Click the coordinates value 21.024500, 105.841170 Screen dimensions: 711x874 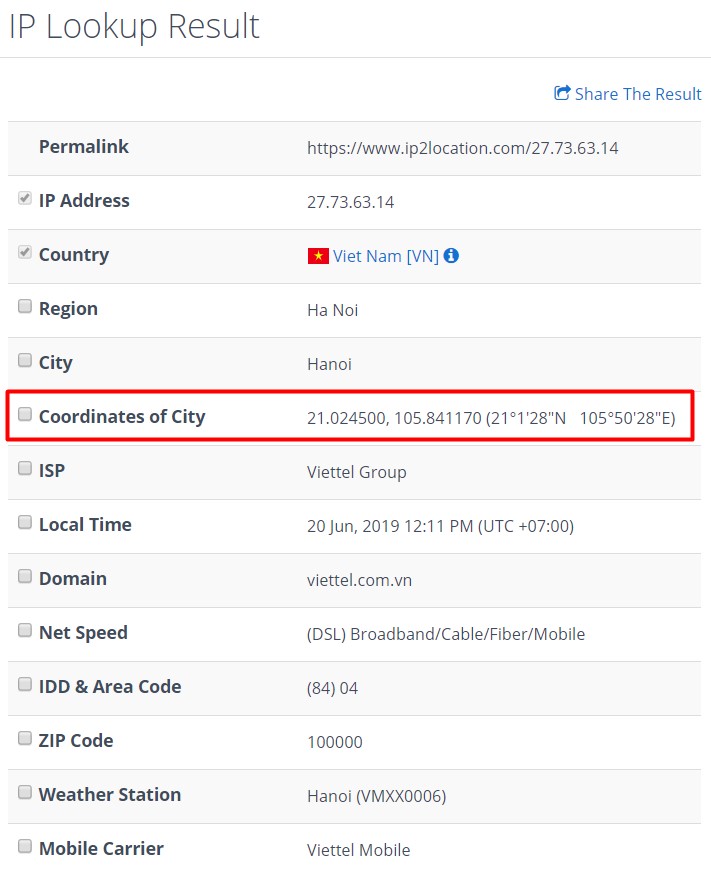point(394,418)
